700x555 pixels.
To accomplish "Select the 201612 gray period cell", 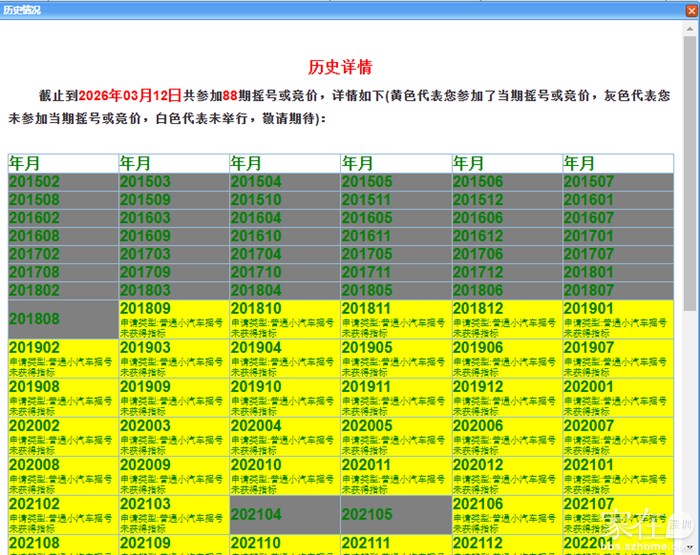I will coord(506,236).
